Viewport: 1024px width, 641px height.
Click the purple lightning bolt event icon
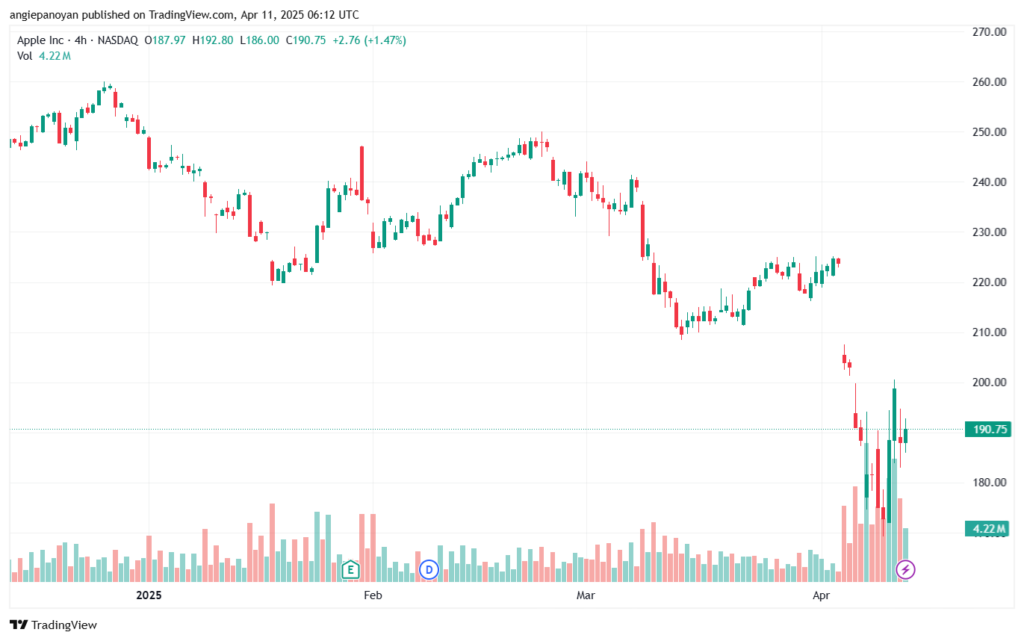click(905, 570)
